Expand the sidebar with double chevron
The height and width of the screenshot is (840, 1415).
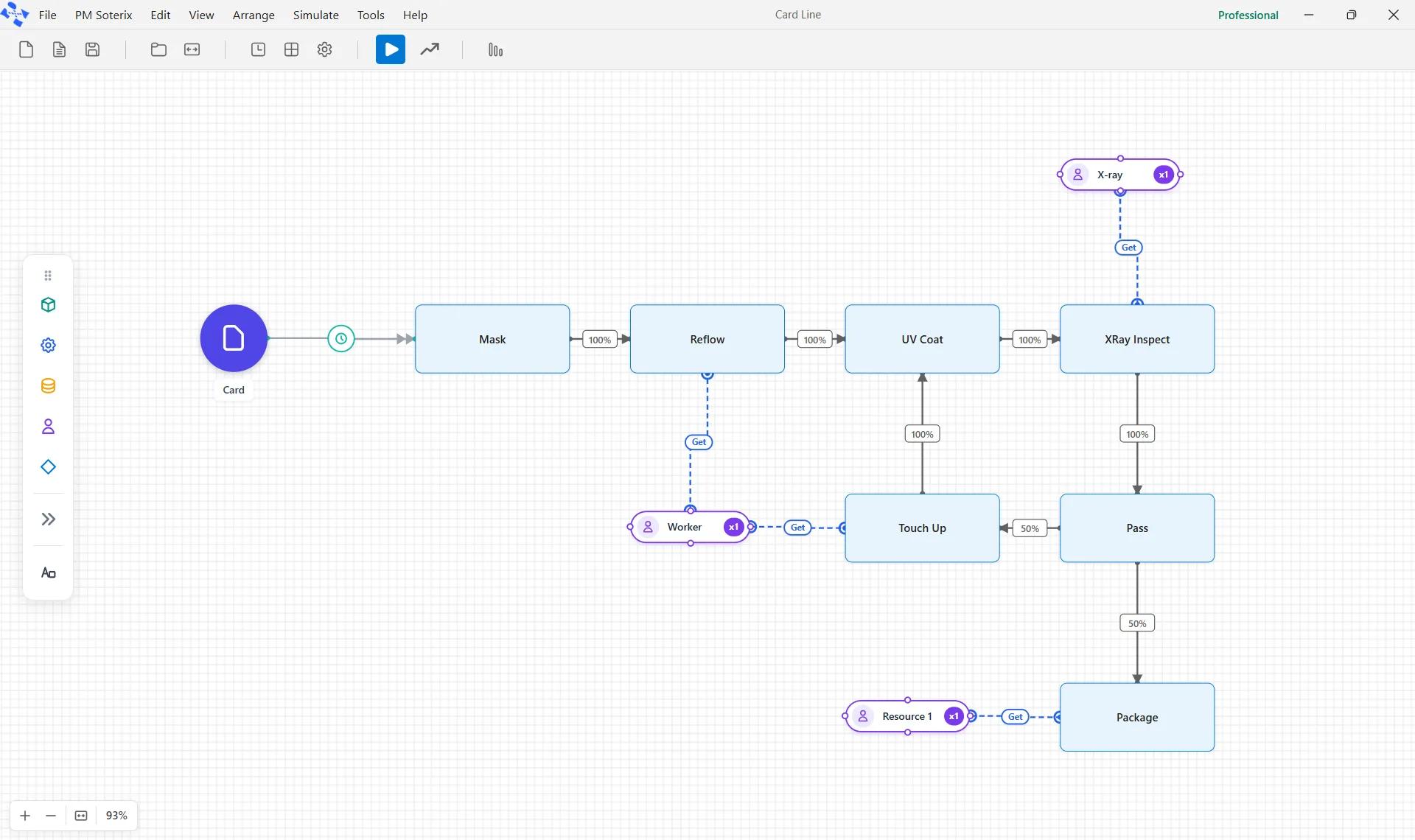pos(48,519)
